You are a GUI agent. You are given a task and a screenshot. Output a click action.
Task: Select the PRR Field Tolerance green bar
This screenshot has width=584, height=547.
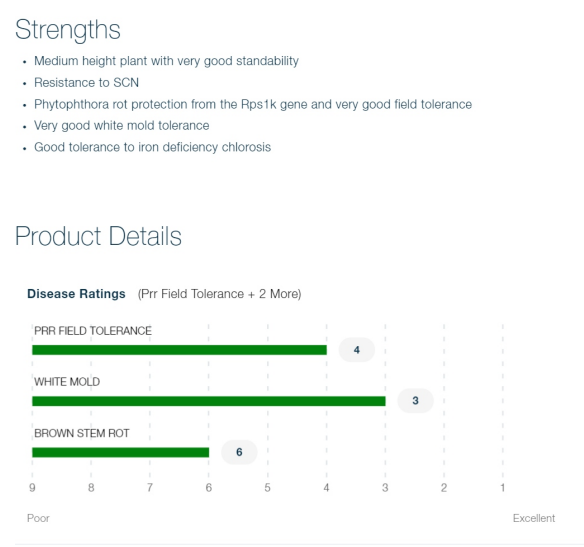coord(180,350)
